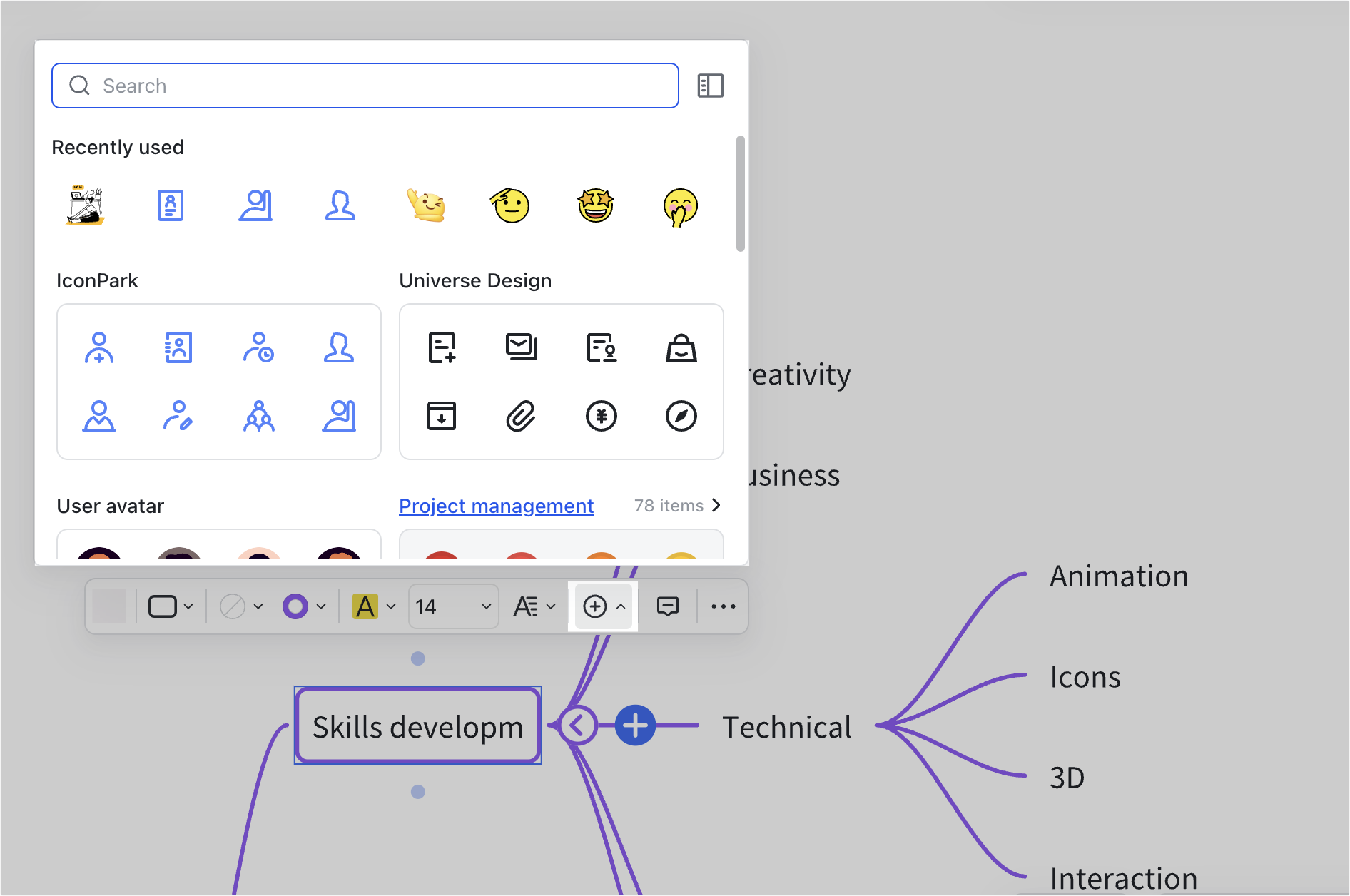Image resolution: width=1350 pixels, height=896 pixels.
Task: Select the add-user icon in IconPark
Action: point(100,348)
